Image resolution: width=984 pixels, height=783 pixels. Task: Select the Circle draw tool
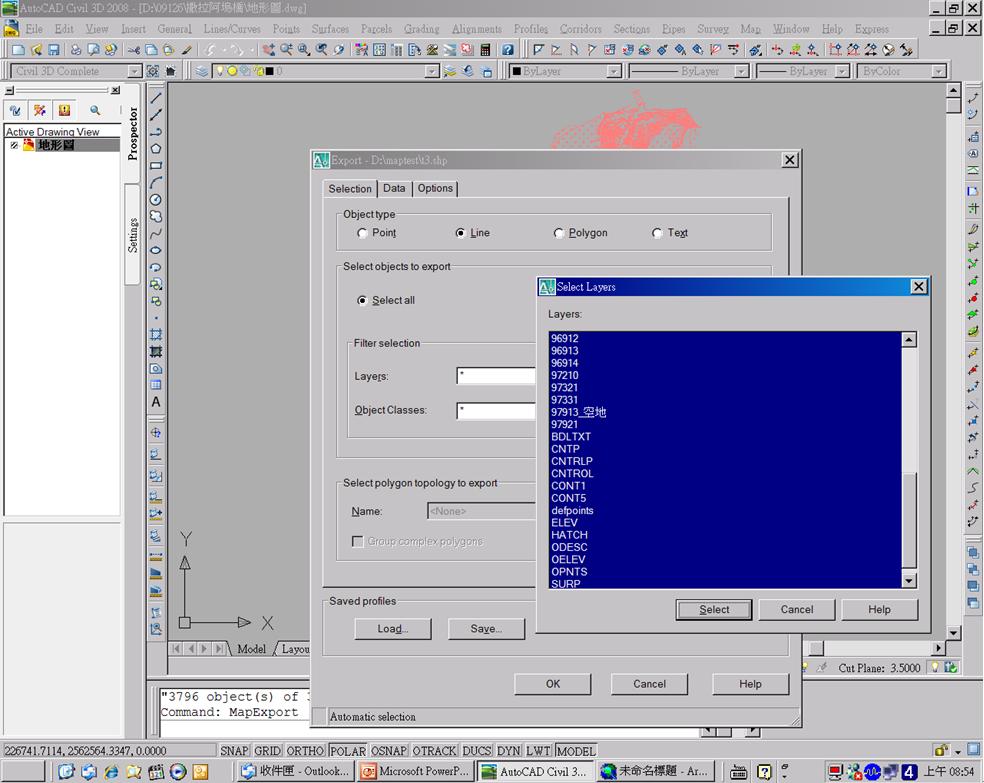click(156, 200)
